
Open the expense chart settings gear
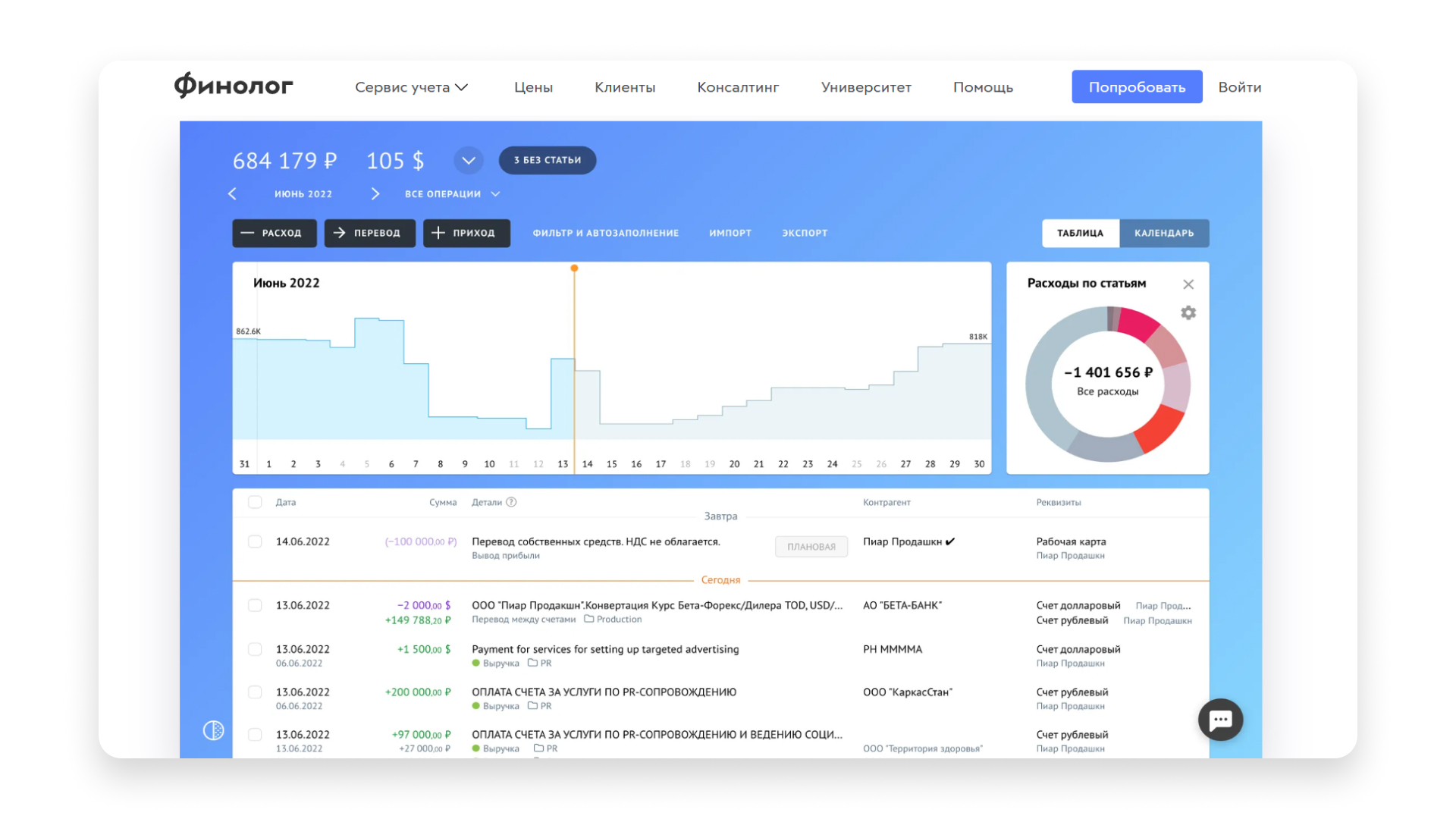[1188, 312]
